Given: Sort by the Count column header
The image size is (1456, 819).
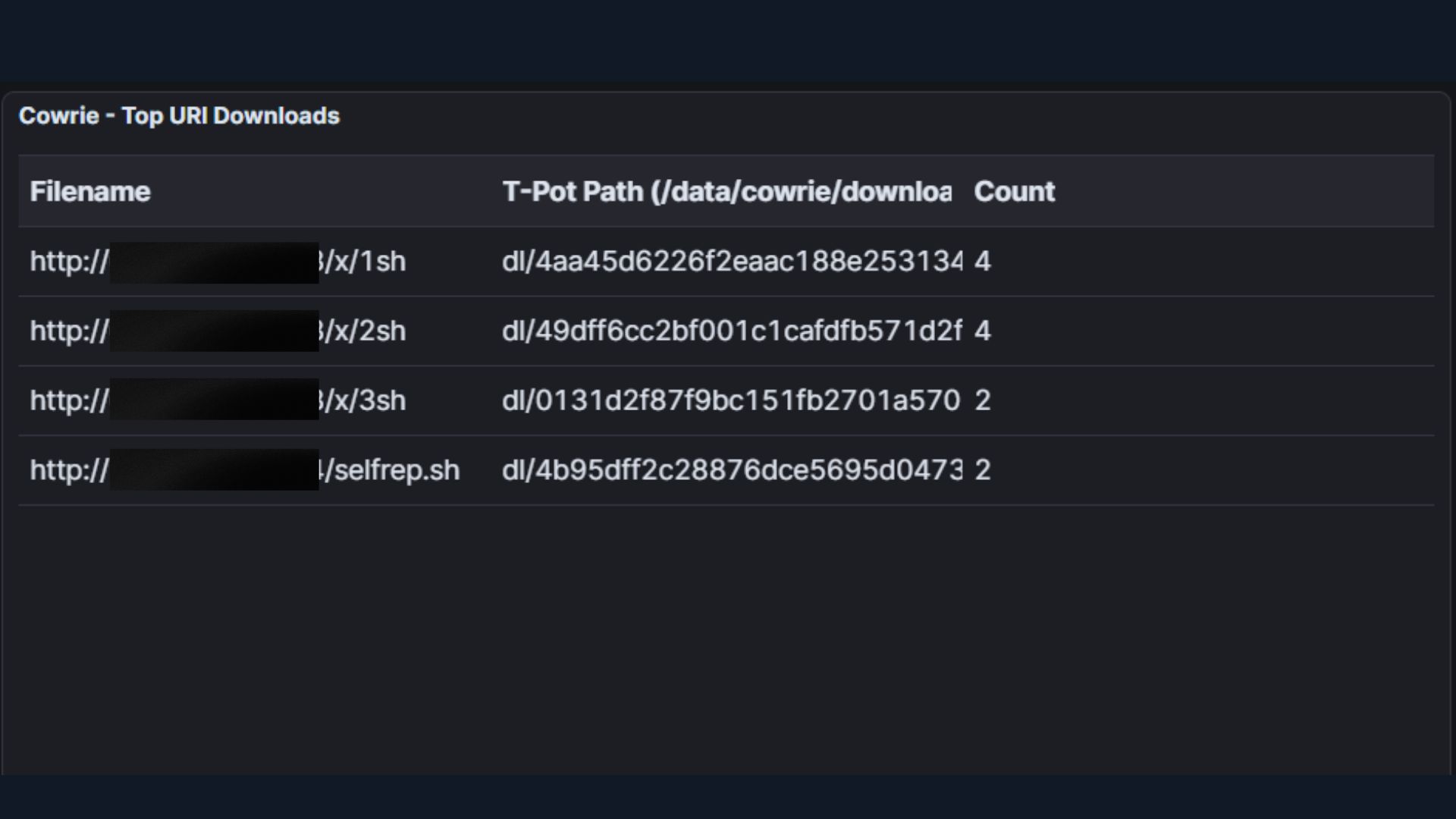Looking at the screenshot, I should (1014, 192).
